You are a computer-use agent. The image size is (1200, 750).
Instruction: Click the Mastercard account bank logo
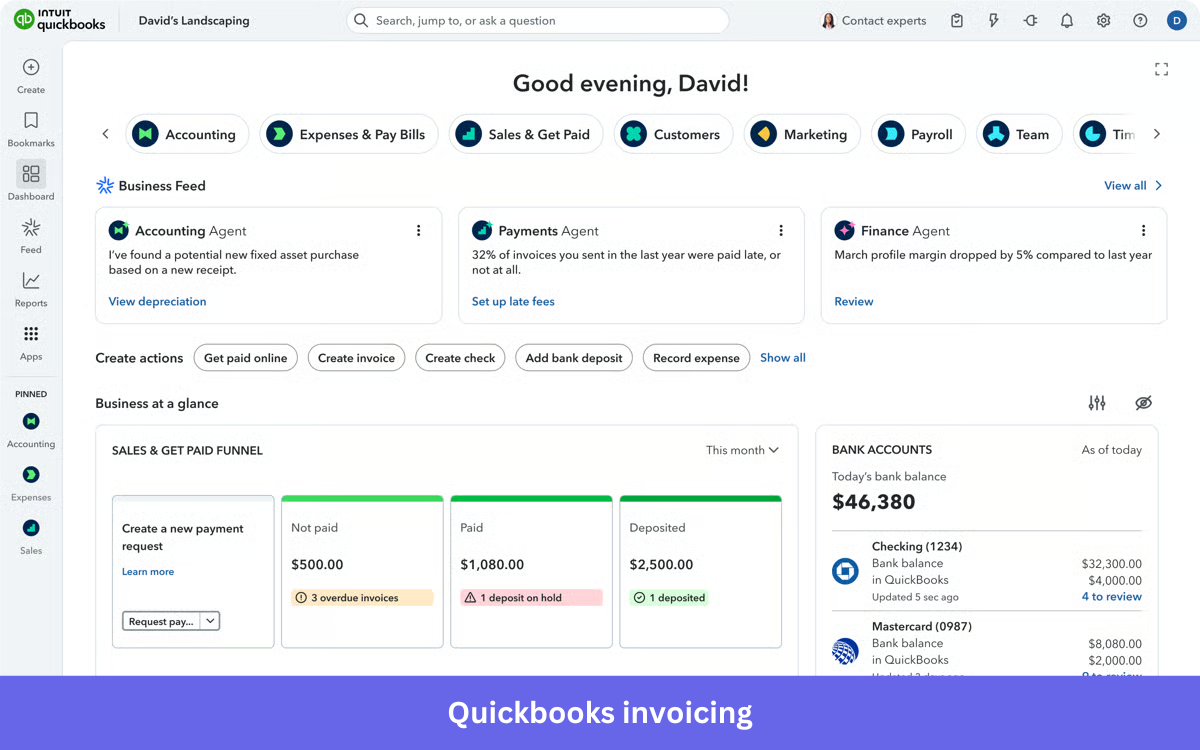click(846, 651)
